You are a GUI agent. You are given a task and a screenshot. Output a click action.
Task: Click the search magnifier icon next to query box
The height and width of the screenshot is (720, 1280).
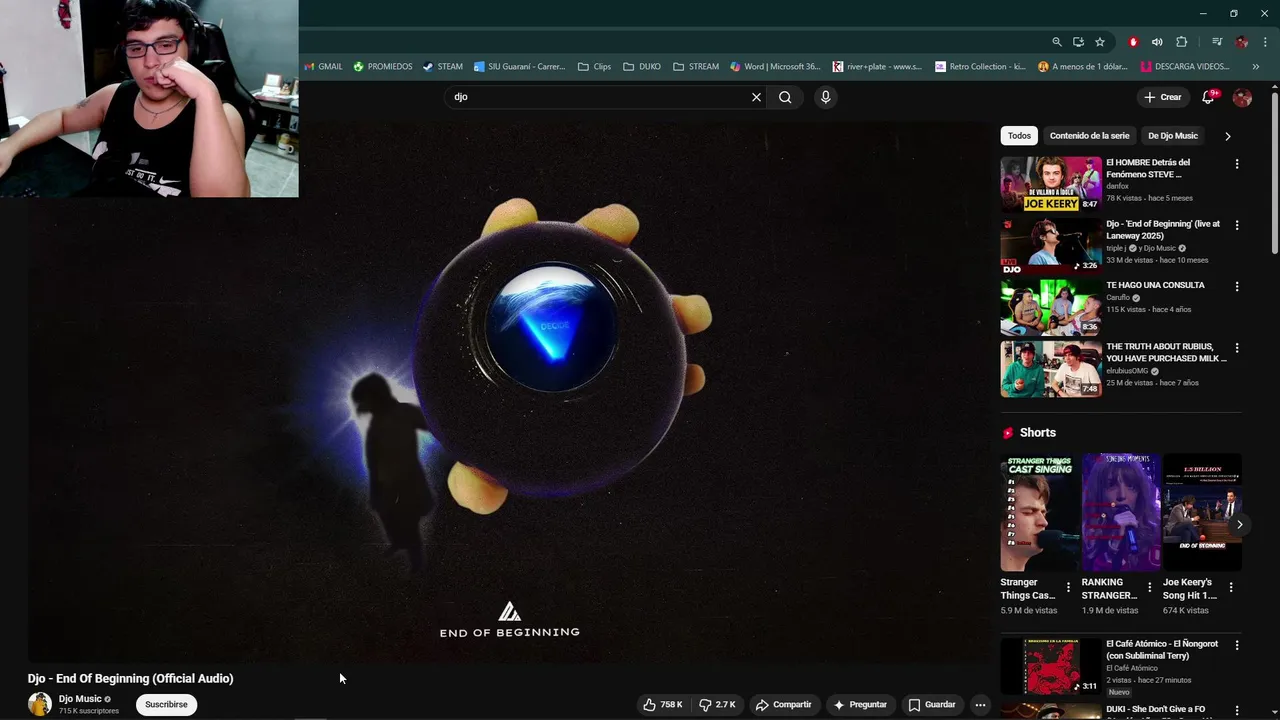tap(785, 97)
